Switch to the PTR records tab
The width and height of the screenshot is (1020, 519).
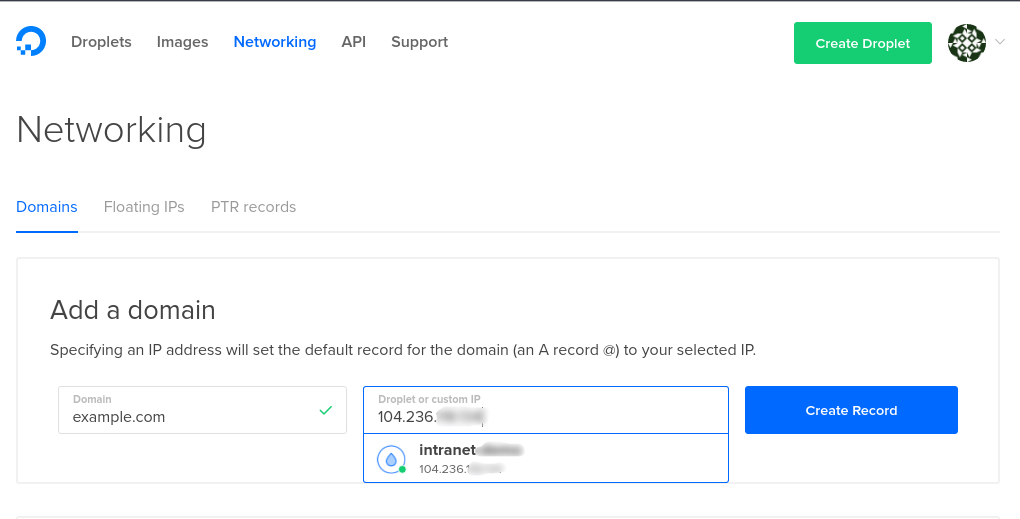253,207
